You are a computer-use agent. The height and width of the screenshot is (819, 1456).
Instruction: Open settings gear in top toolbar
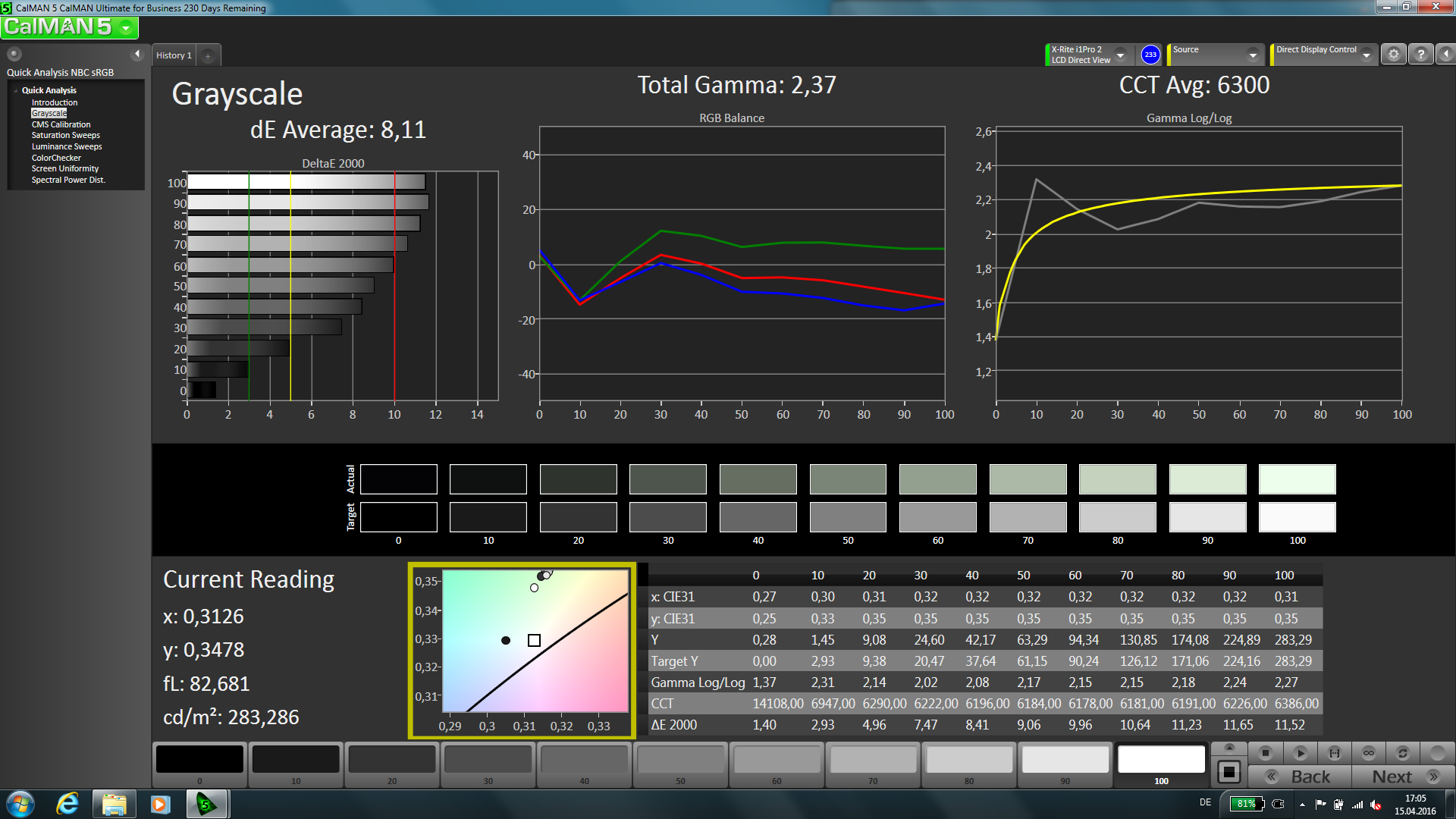pos(1393,55)
